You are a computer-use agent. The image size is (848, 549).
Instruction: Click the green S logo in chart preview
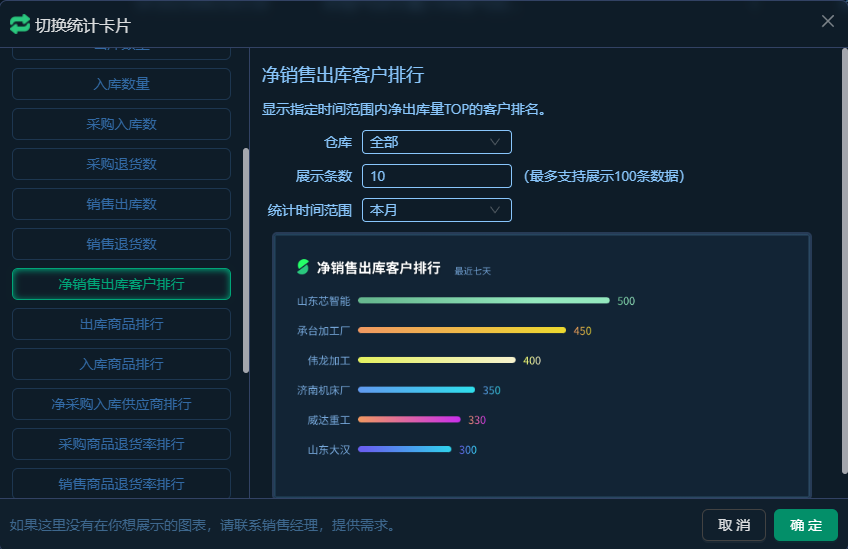[303, 267]
